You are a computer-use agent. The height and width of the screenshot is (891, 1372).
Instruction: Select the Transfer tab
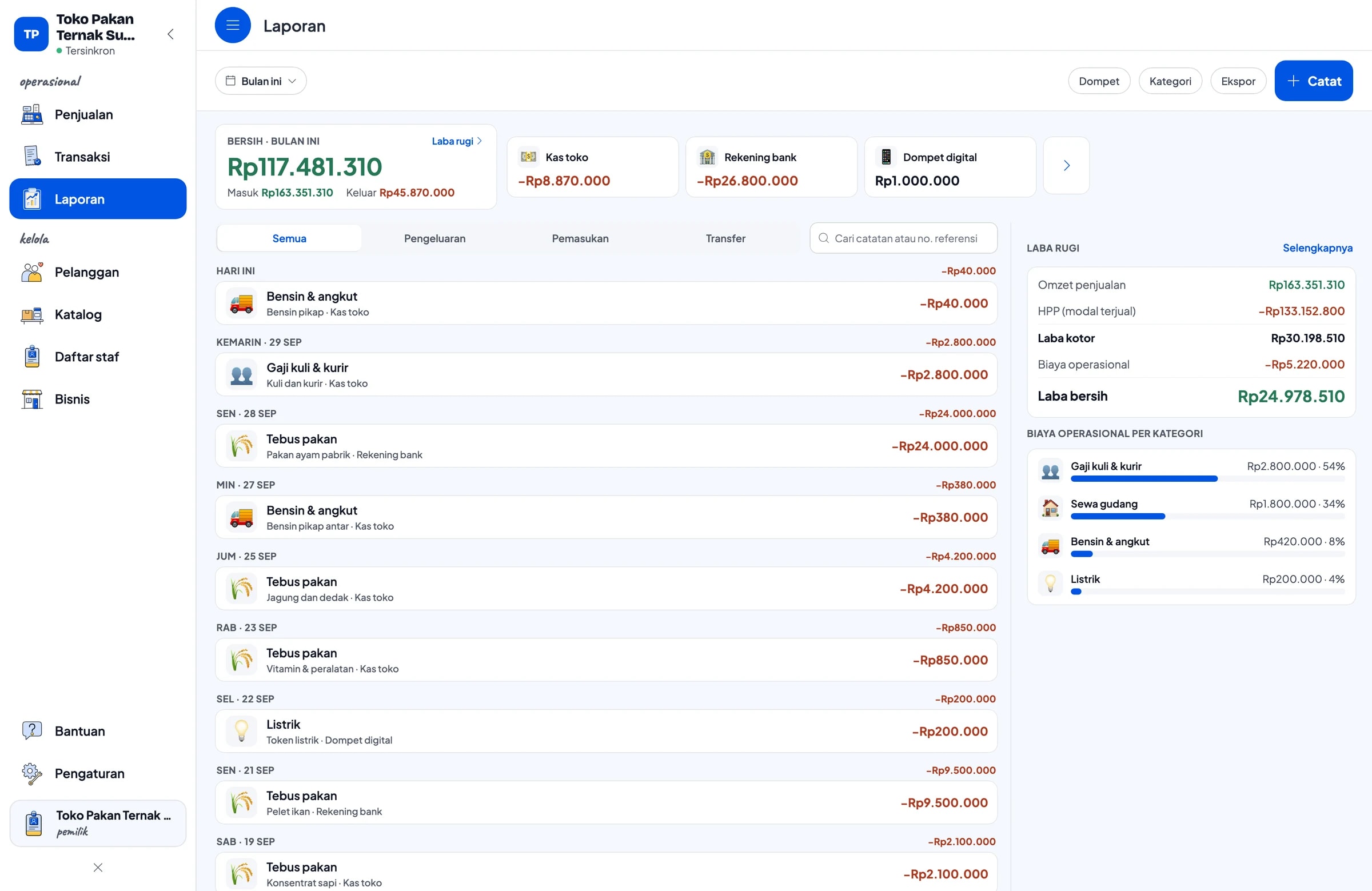725,238
